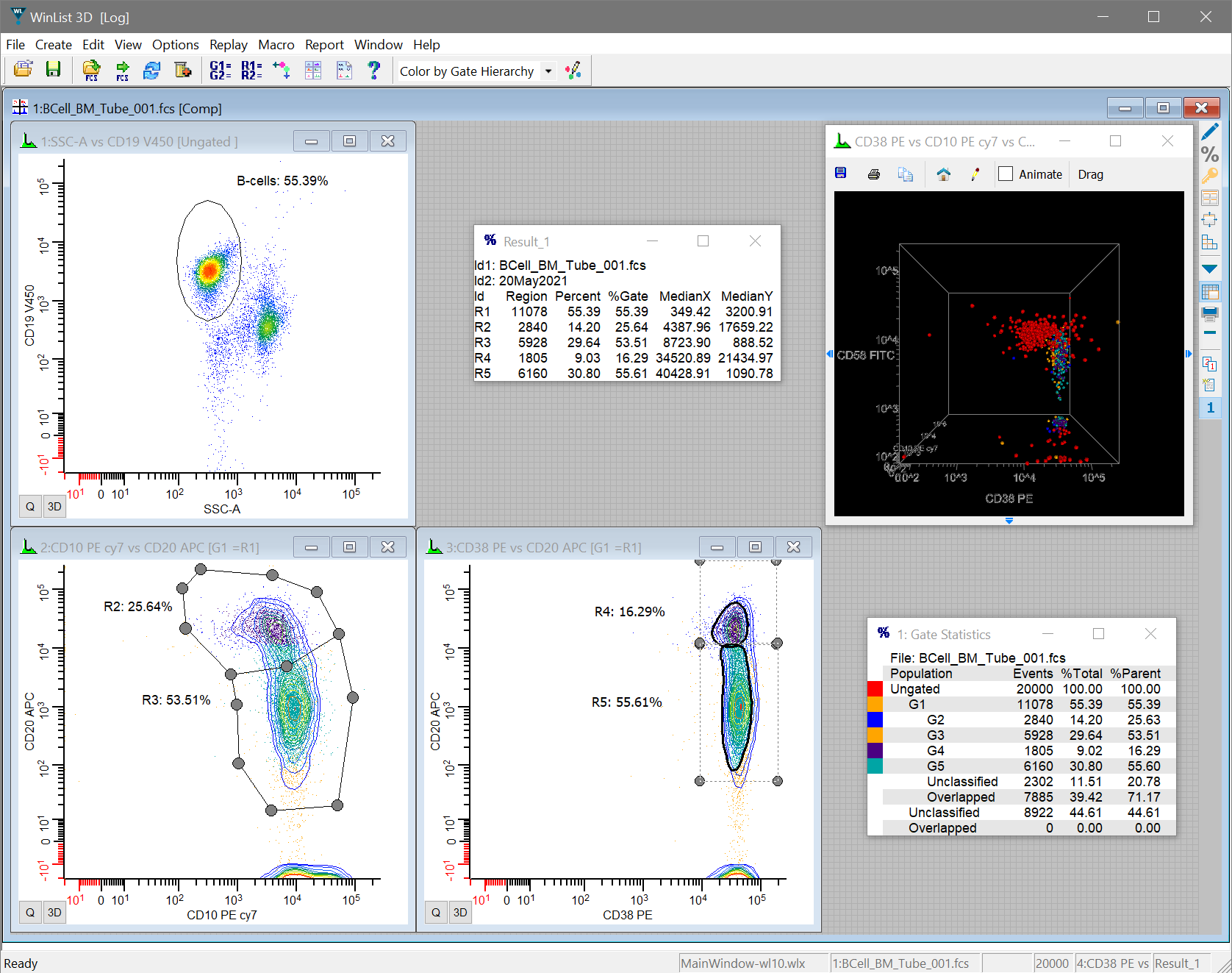
Task: Toggle Q button on CD38 PE plot
Action: (436, 912)
